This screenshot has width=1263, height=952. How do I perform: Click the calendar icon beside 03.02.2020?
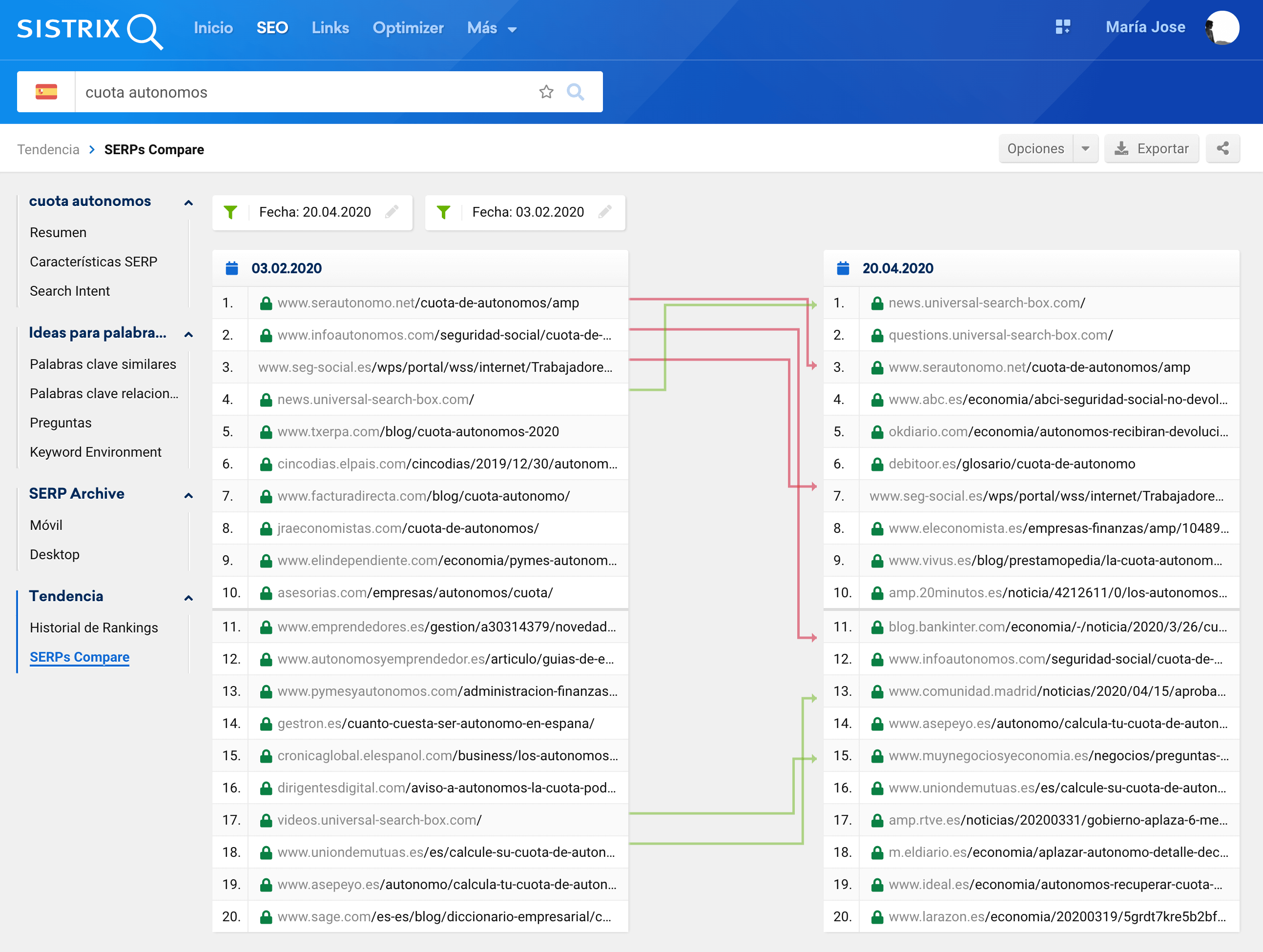tap(232, 268)
